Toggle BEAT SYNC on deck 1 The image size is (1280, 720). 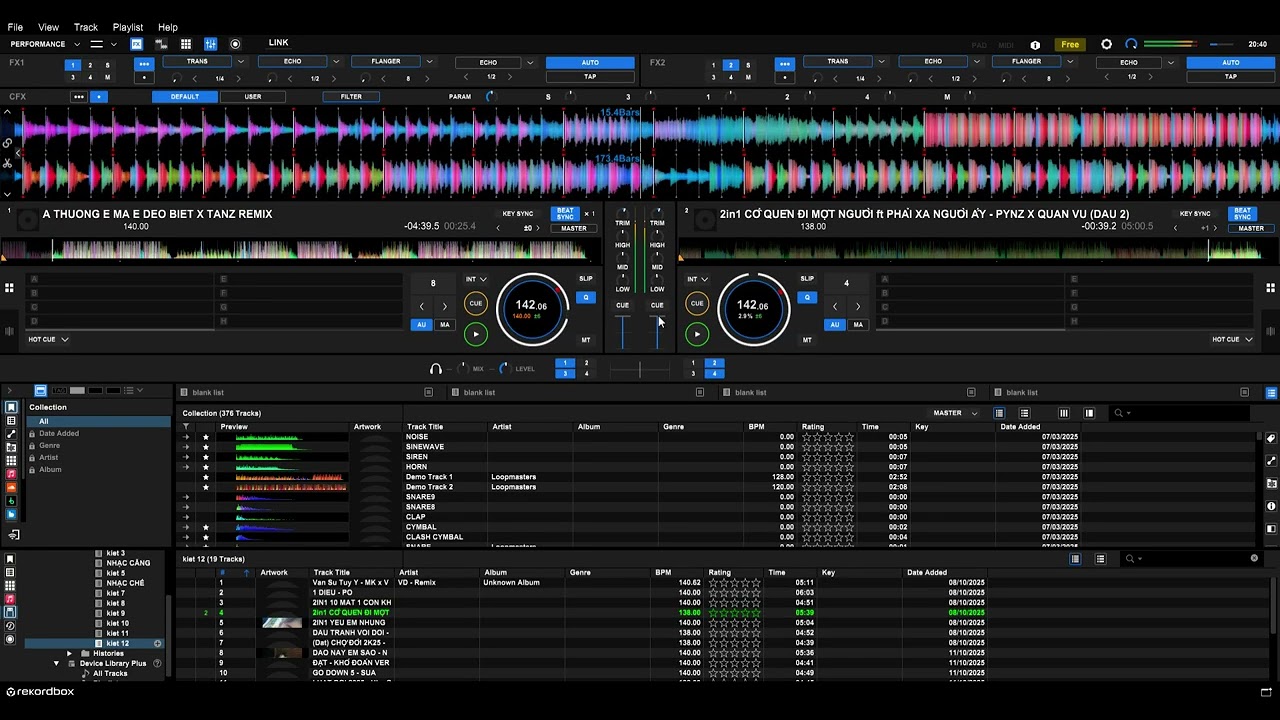(x=565, y=214)
